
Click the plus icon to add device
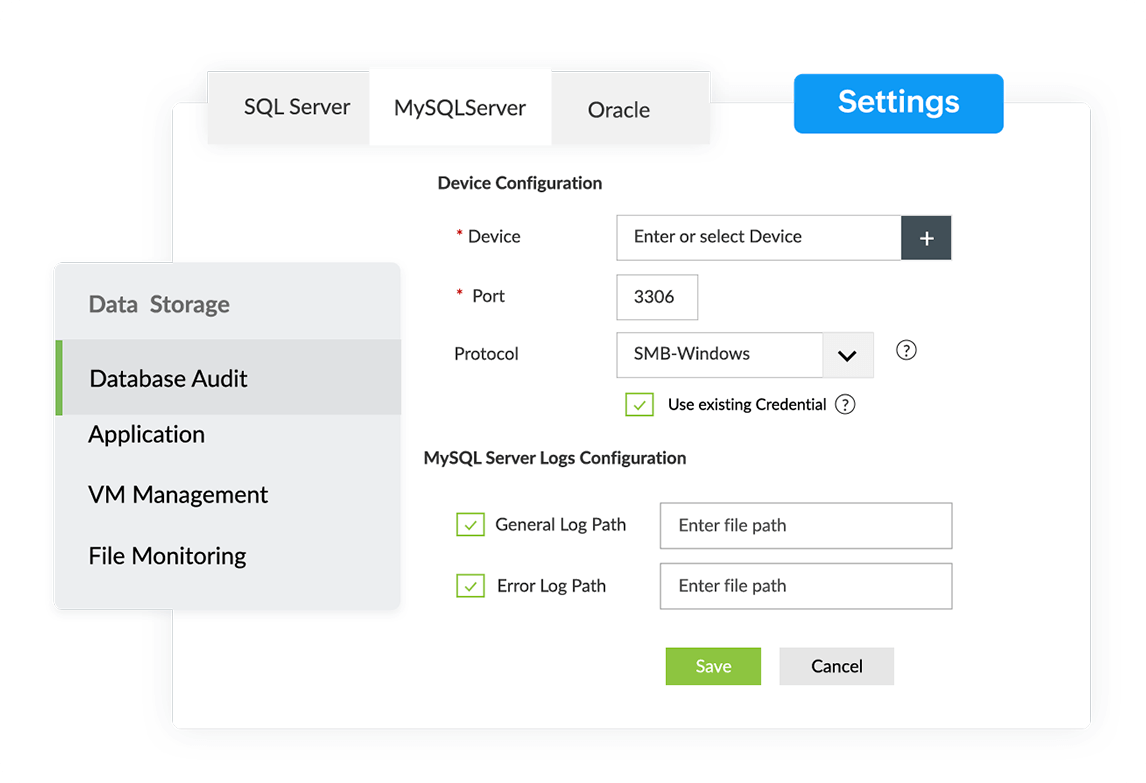(926, 238)
